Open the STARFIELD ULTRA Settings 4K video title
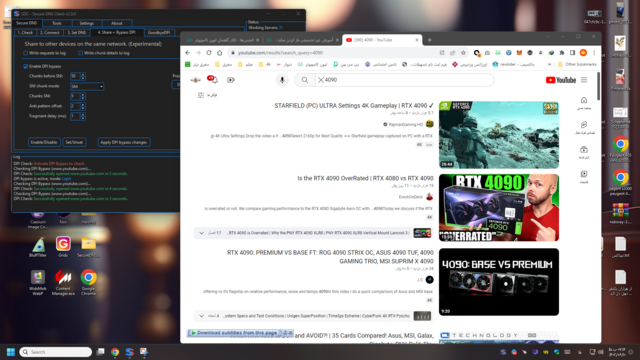This screenshot has width=640, height=360. pos(354,106)
